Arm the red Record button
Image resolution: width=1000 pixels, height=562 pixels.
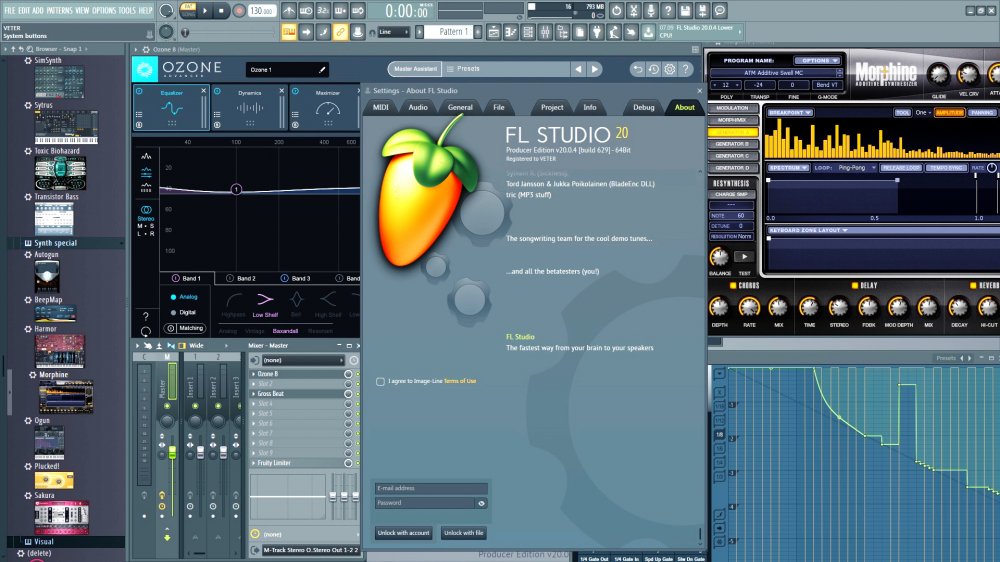[239, 11]
